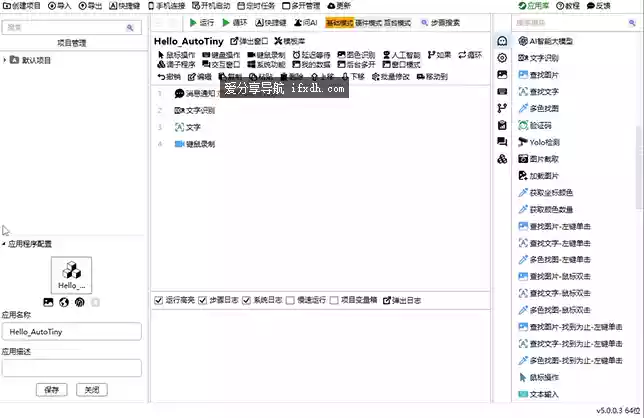Click the 撤销 undo icon
Image resolution: width=644 pixels, height=418 pixels.
coord(161,77)
